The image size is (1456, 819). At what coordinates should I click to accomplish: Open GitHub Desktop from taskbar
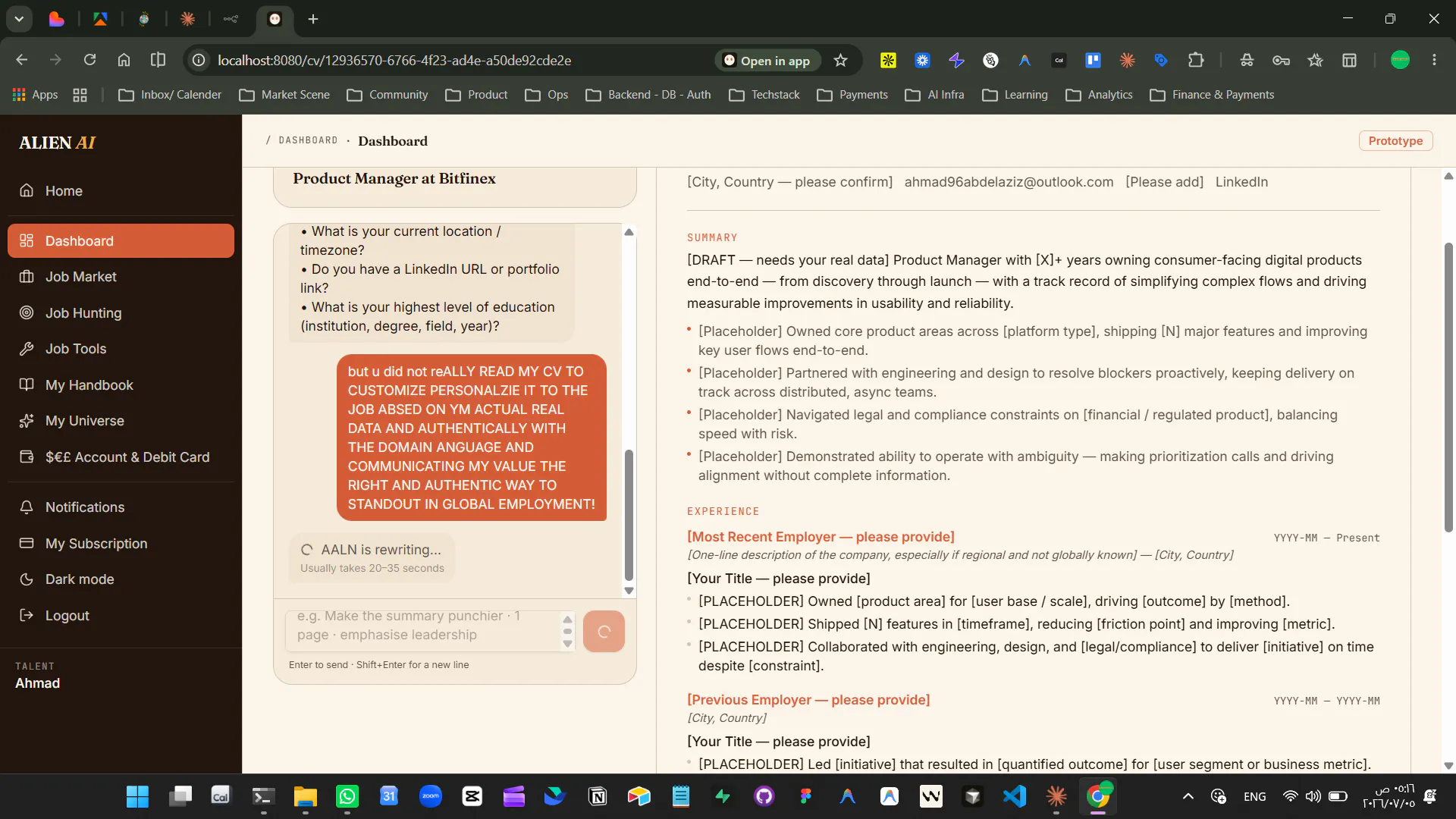click(764, 796)
